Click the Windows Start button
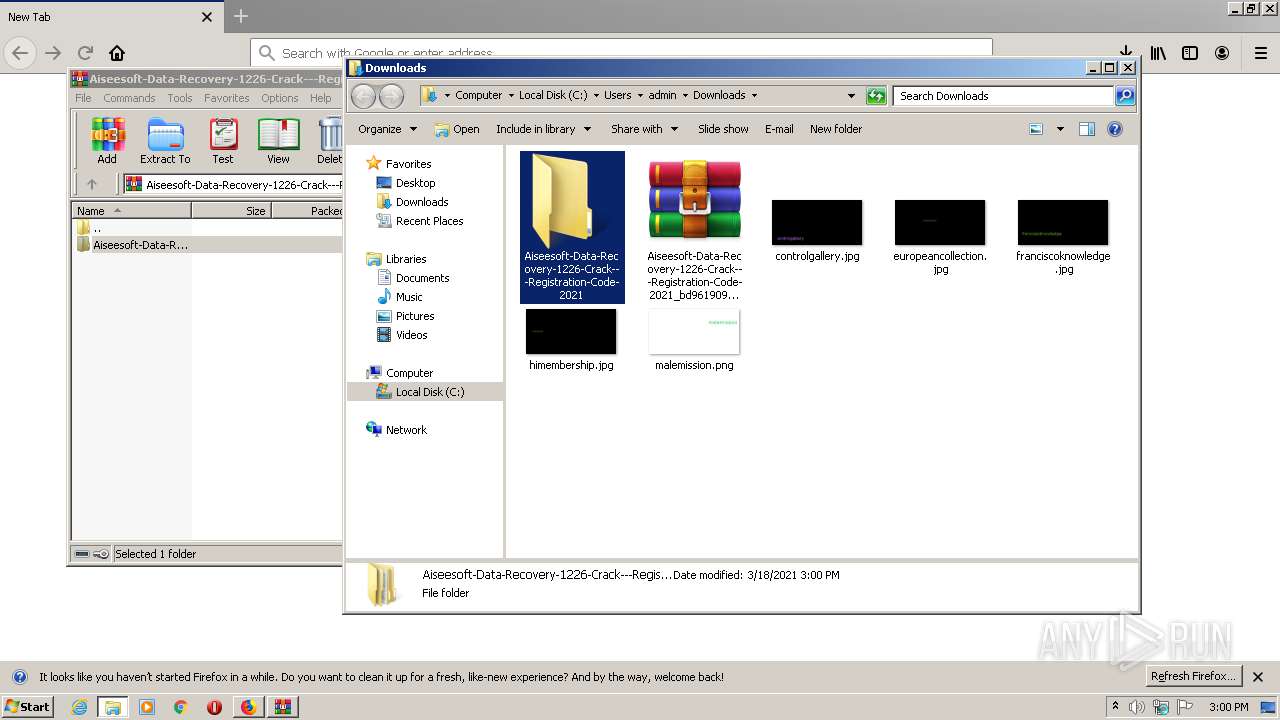This screenshot has height=720, width=1280. pyautogui.click(x=28, y=707)
